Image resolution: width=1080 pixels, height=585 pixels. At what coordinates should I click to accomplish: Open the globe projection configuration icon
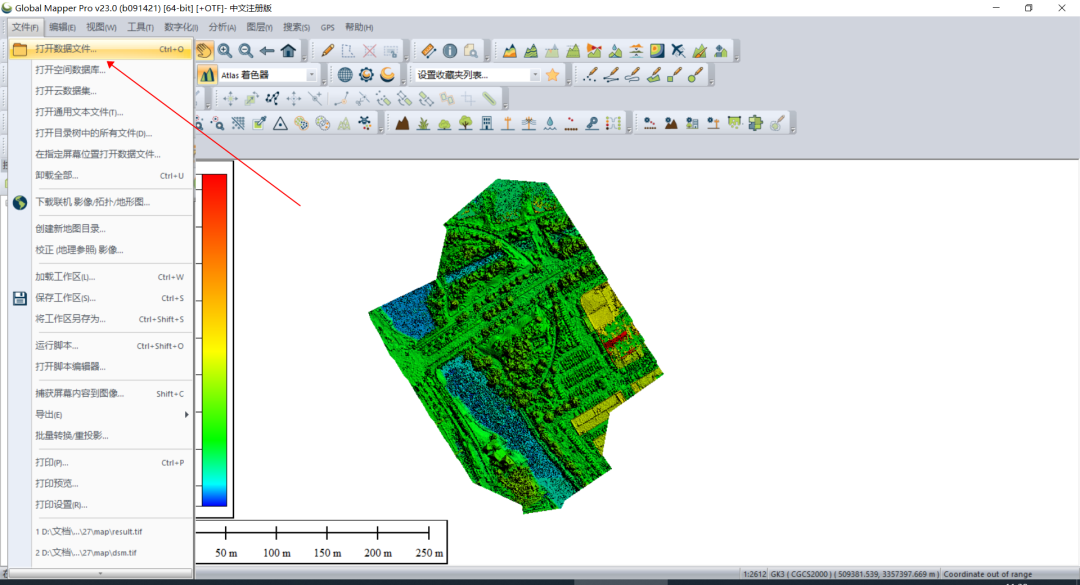[x=345, y=74]
